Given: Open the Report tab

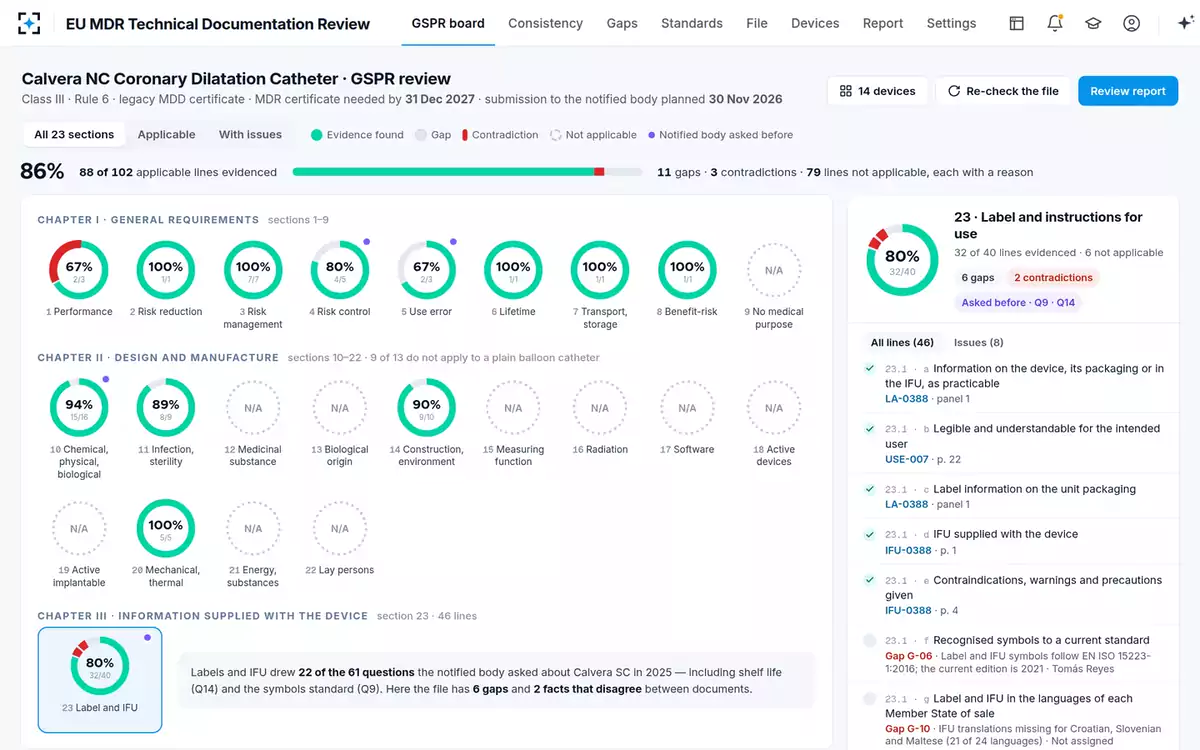Looking at the screenshot, I should click(x=883, y=23).
